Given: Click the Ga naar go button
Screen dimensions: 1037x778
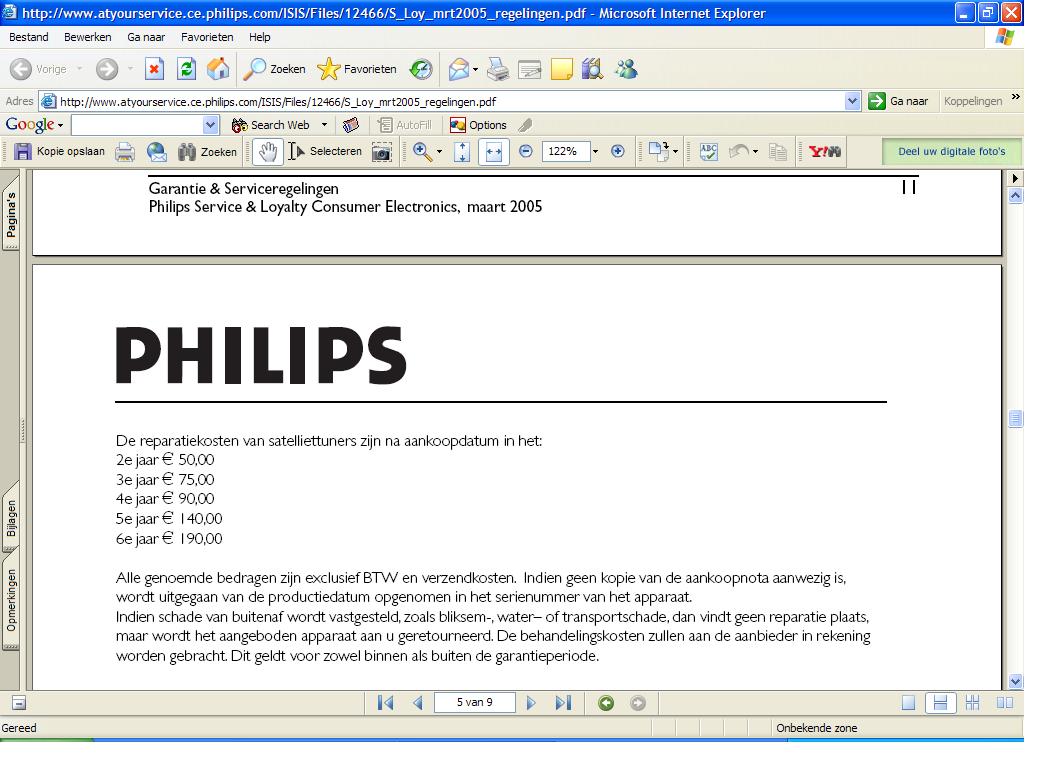Looking at the screenshot, I should click(x=898, y=101).
